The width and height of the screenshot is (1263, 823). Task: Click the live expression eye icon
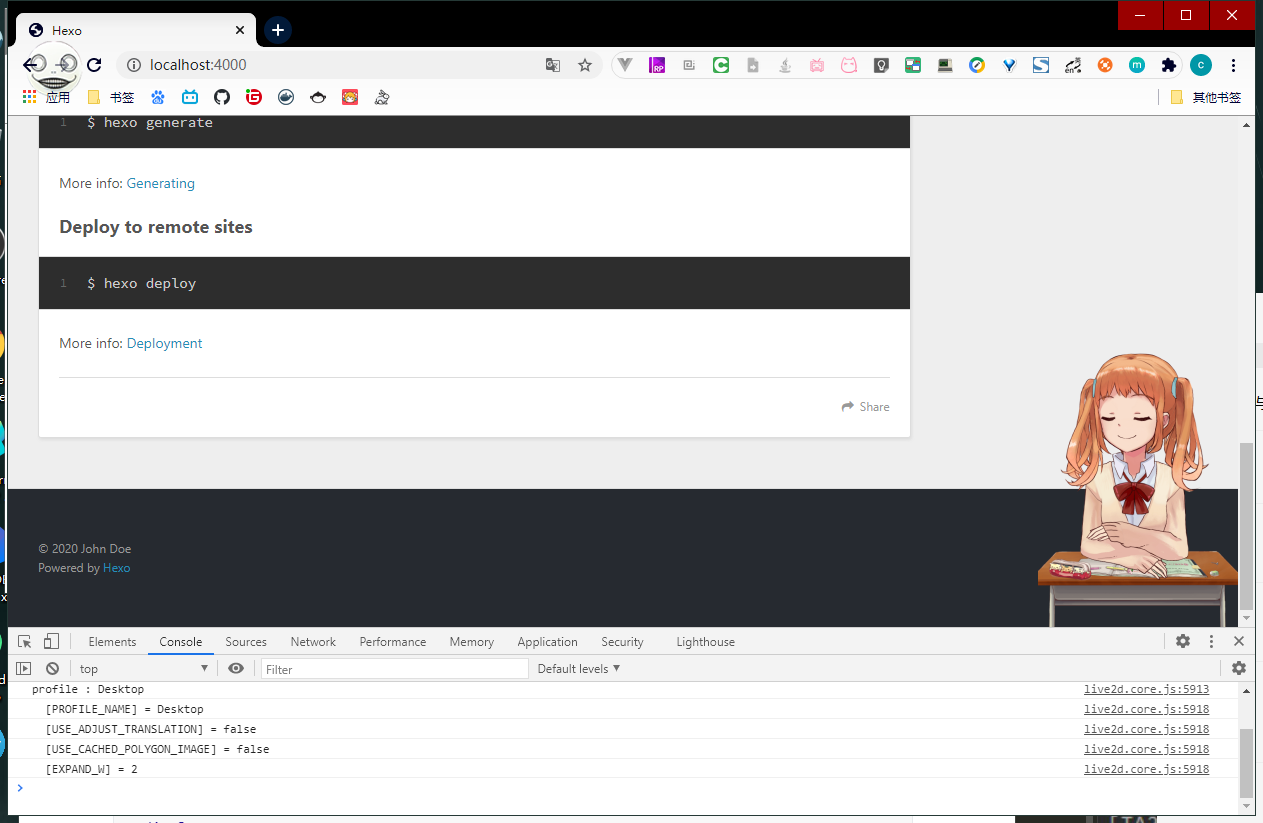(x=236, y=669)
